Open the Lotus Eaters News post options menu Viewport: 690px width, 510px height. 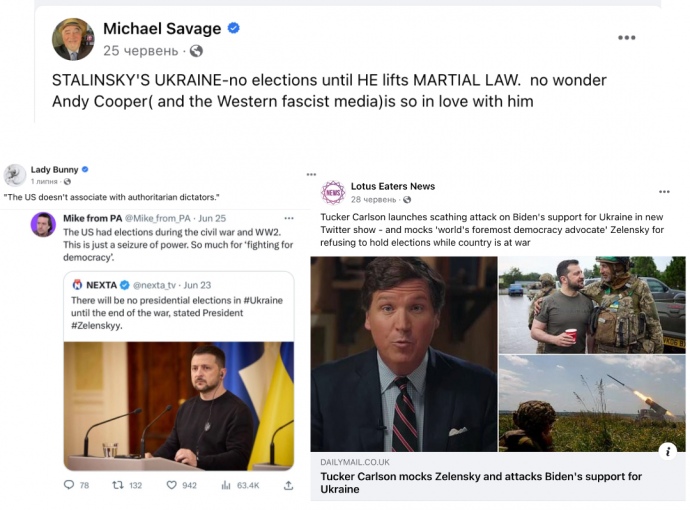(664, 191)
